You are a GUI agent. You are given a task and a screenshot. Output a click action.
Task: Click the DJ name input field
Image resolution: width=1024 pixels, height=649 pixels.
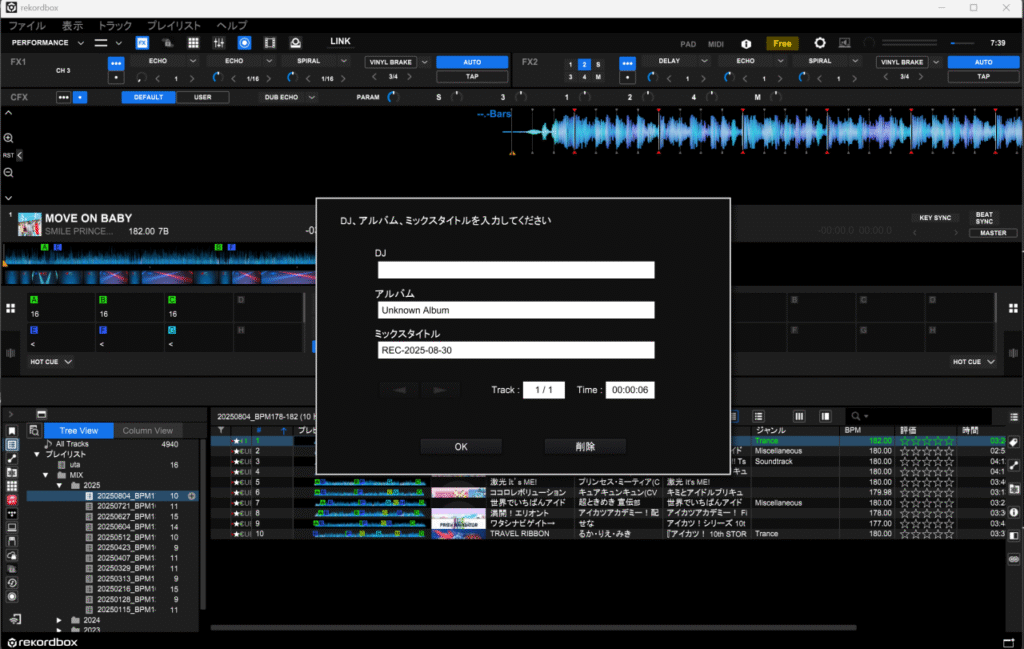[516, 270]
